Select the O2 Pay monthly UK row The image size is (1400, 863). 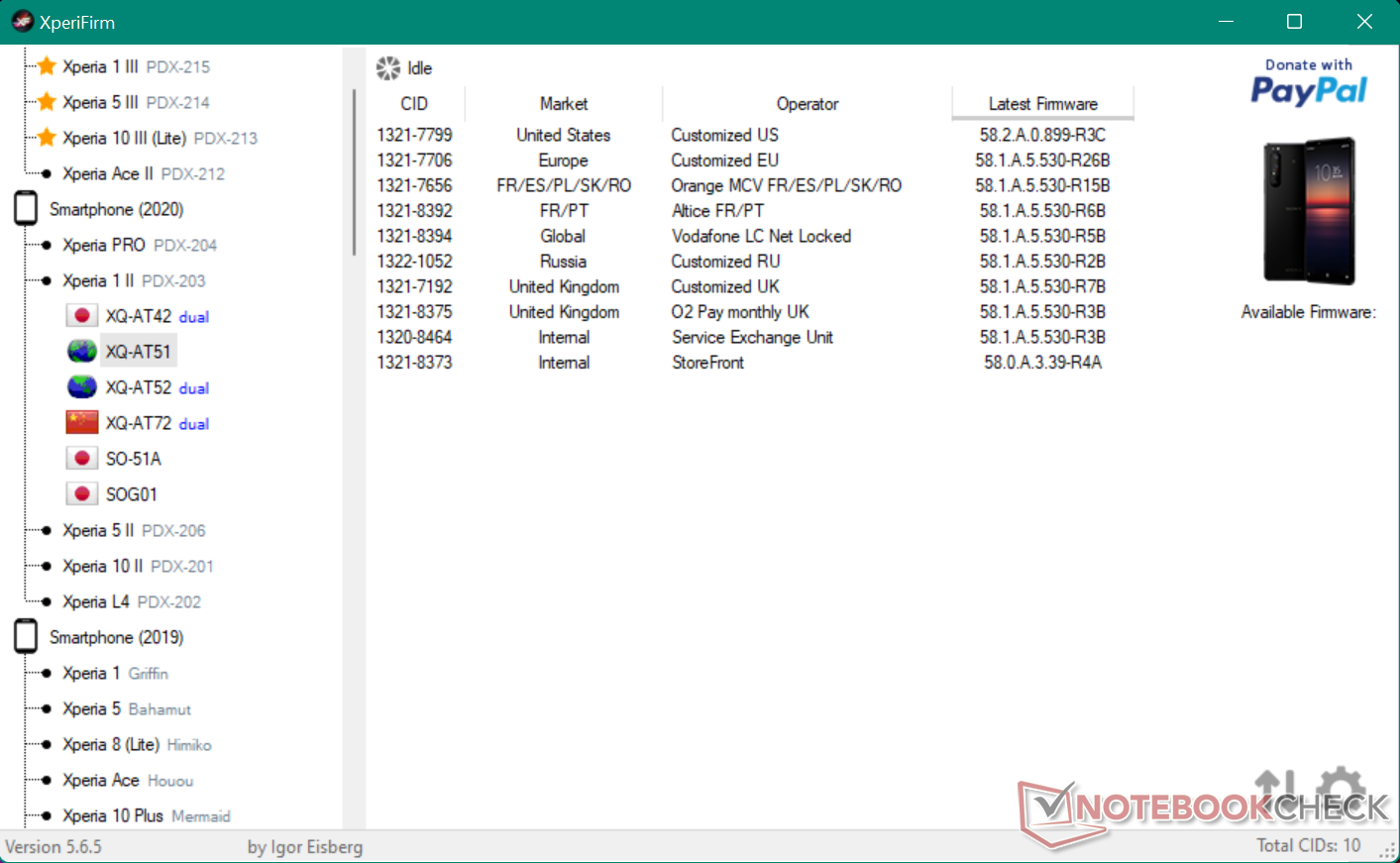(x=750, y=311)
